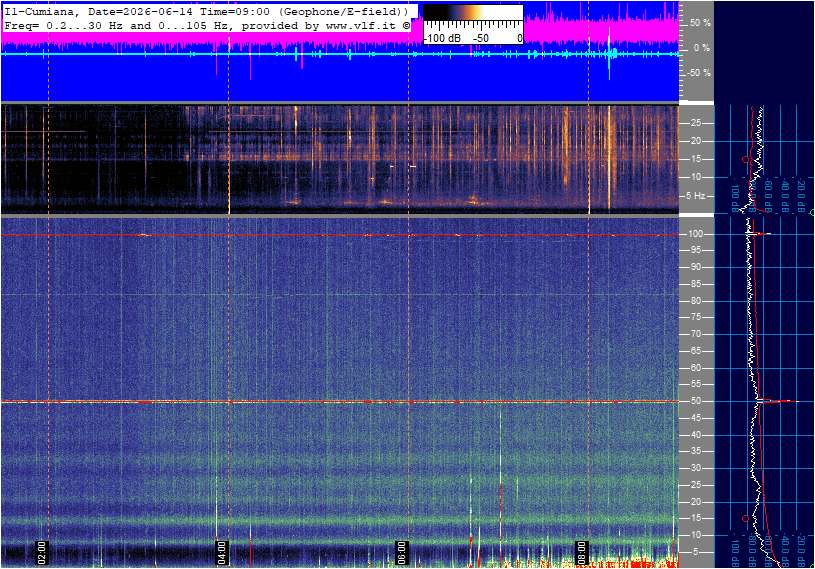Click the large cyan spike in the amplitude waveform
815x569 pixels.
click(x=609, y=53)
